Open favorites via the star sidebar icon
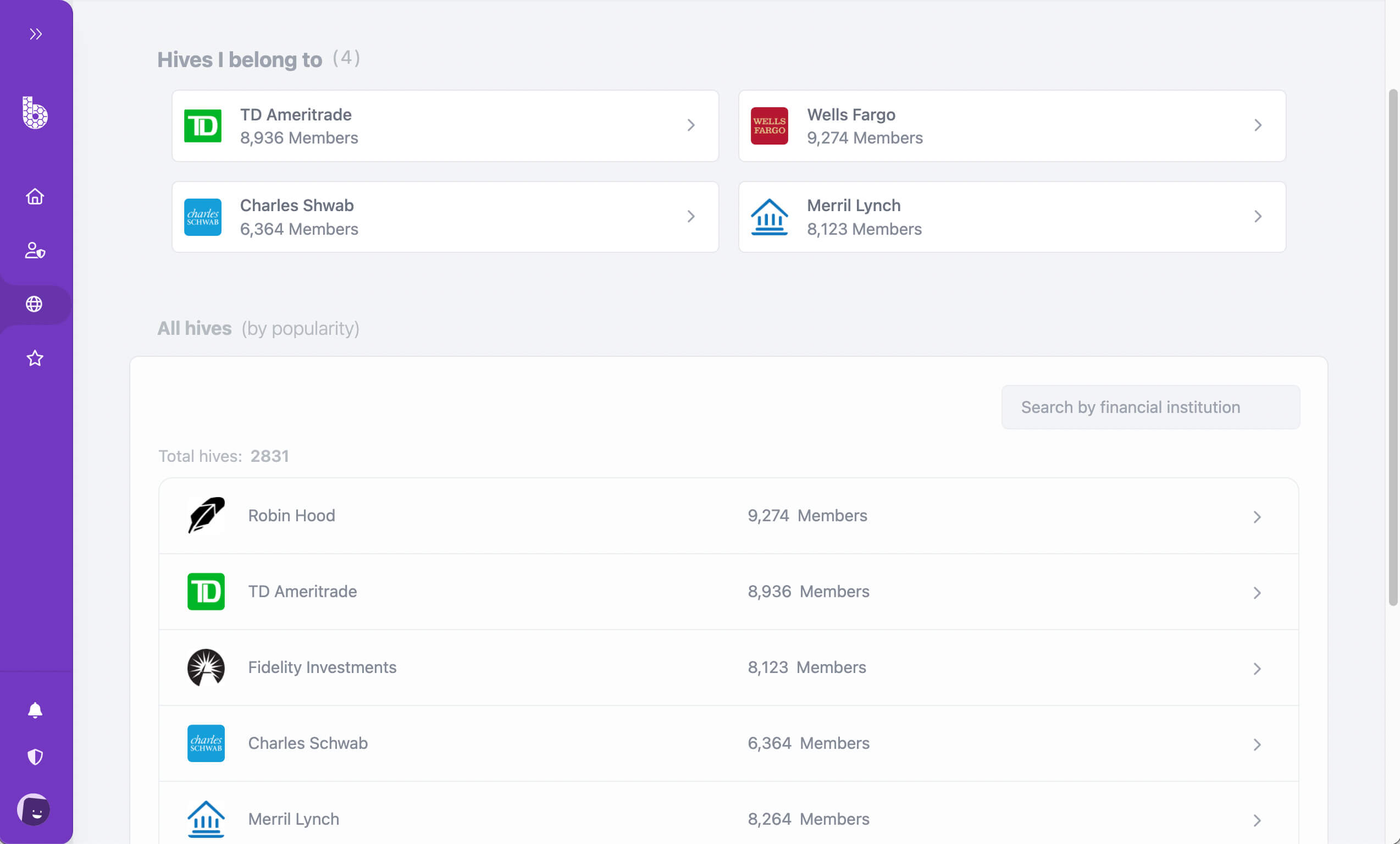1400x844 pixels. coord(35,358)
